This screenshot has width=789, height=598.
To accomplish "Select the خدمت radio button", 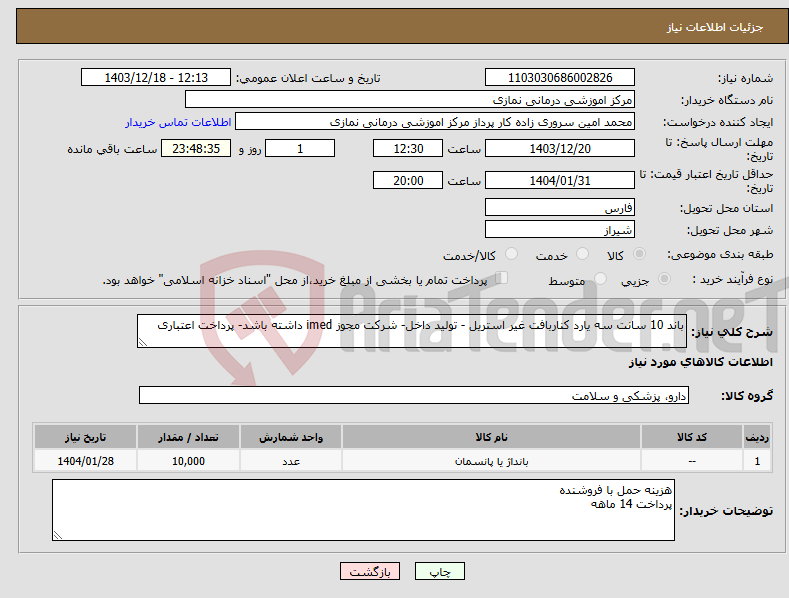I will (582, 254).
